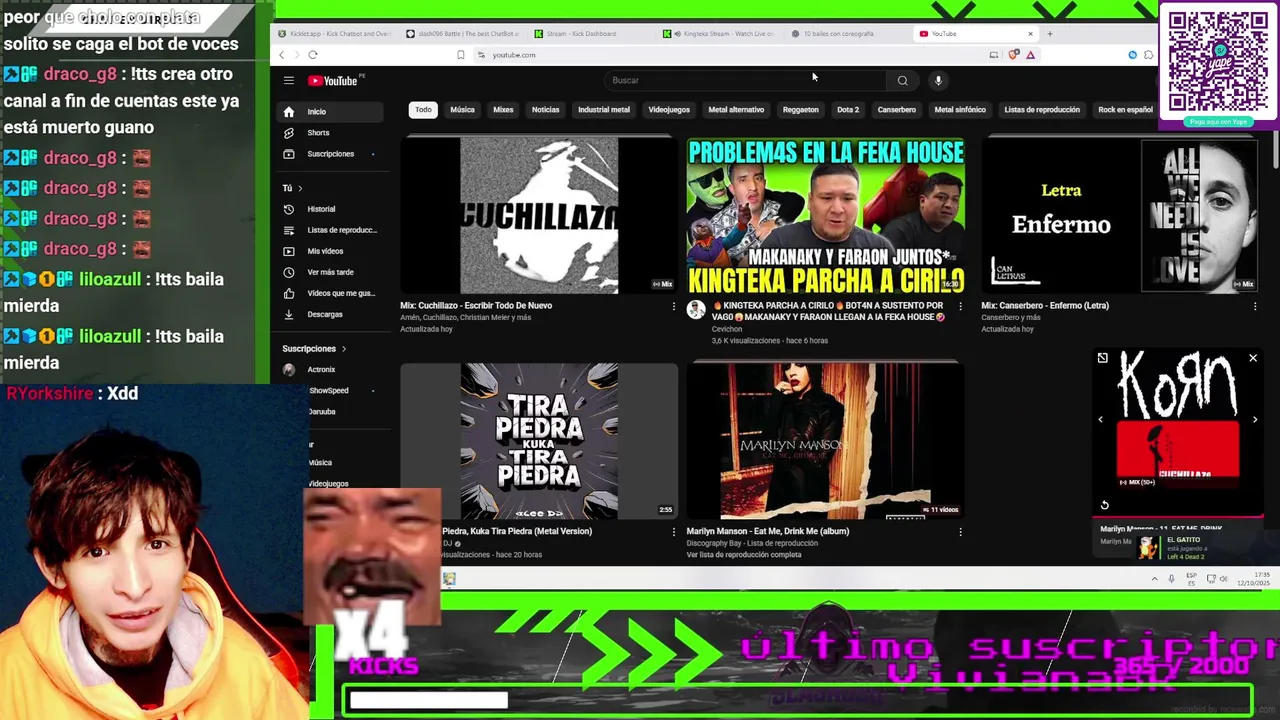Viewport: 1280px width, 720px height.
Task: Replay the miniplayer video
Action: (x=1105, y=506)
